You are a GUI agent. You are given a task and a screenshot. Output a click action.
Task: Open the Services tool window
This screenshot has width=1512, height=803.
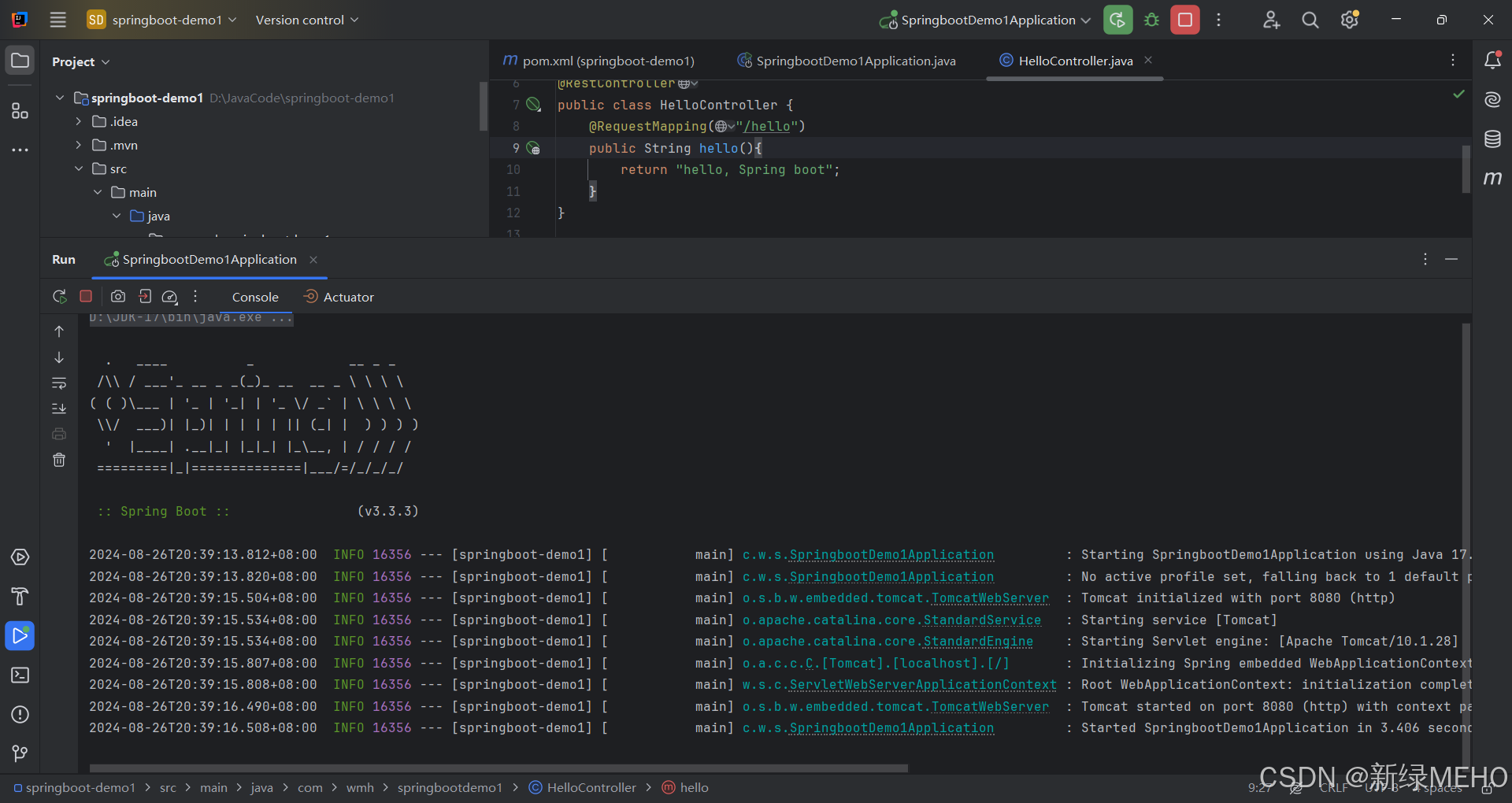pos(20,557)
